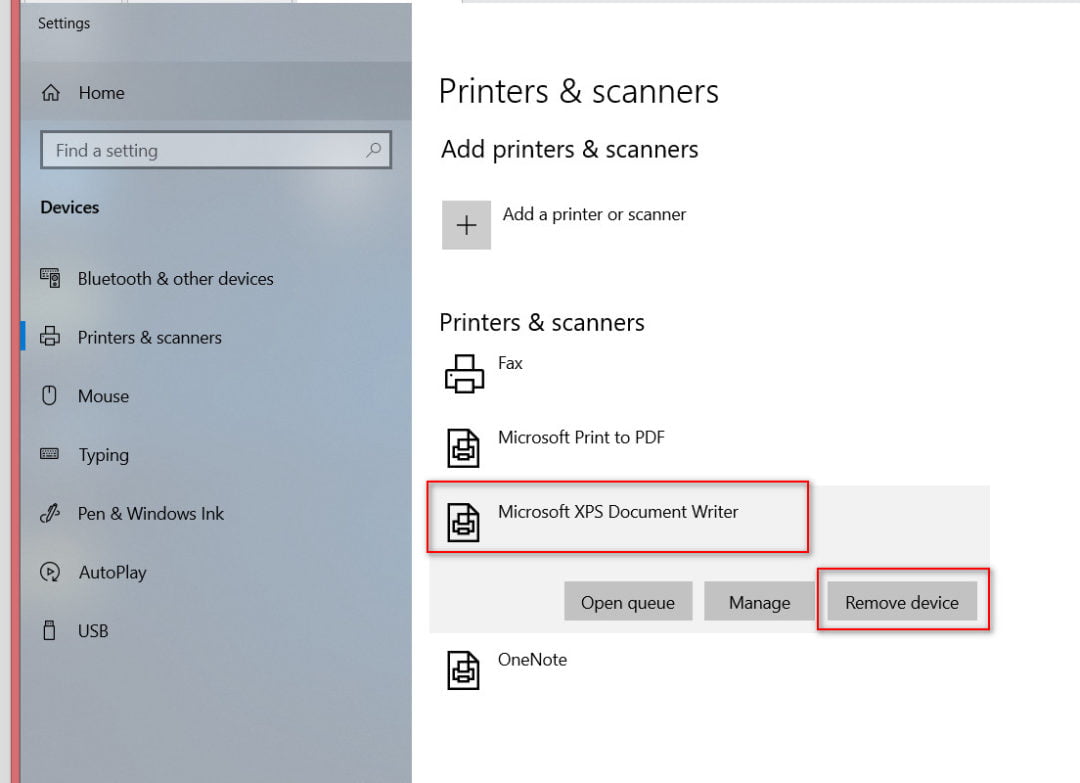The image size is (1080, 783).
Task: Click the USB device icon
Action: click(x=52, y=631)
